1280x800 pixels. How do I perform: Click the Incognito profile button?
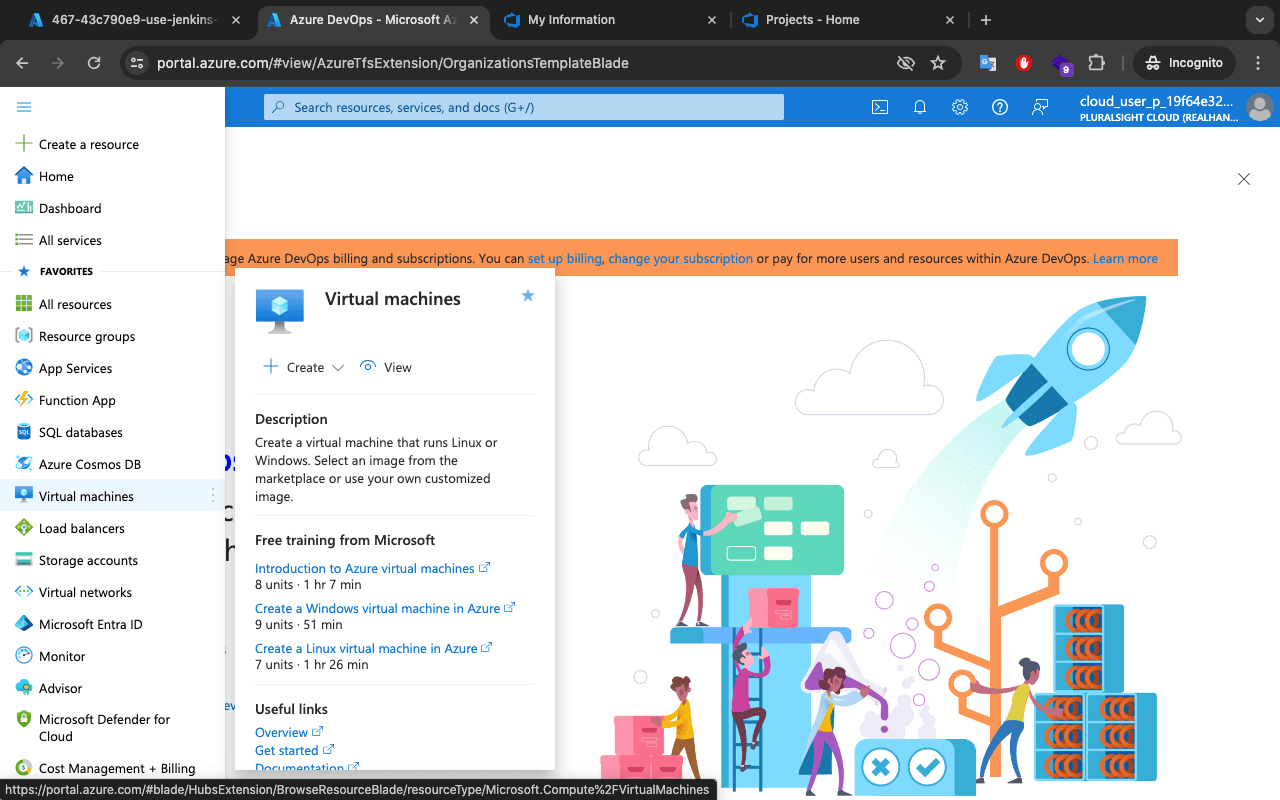(x=1185, y=63)
